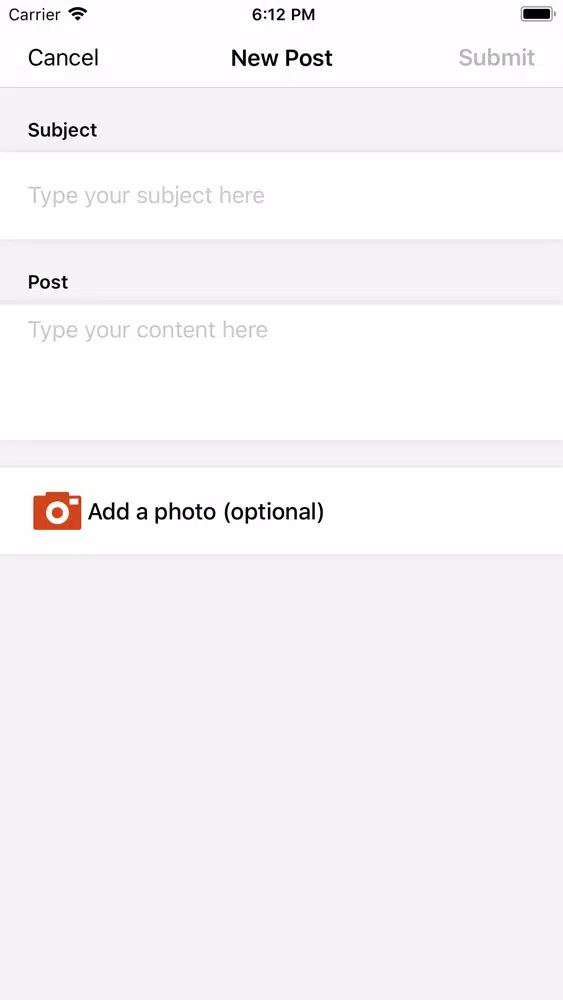Tap blank space inside the Post text box
Image resolution: width=563 pixels, height=1000 pixels.
click(281, 395)
